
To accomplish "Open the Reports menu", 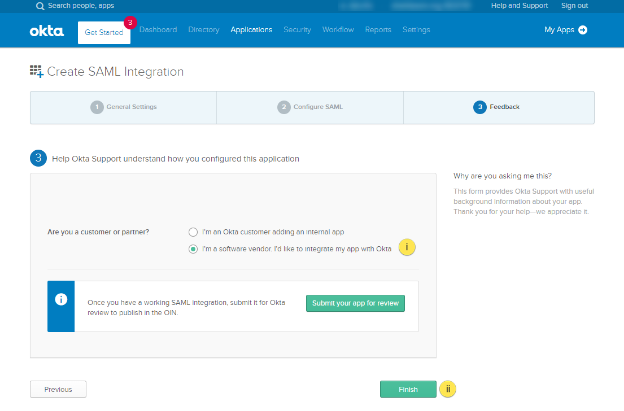I will tap(378, 29).
